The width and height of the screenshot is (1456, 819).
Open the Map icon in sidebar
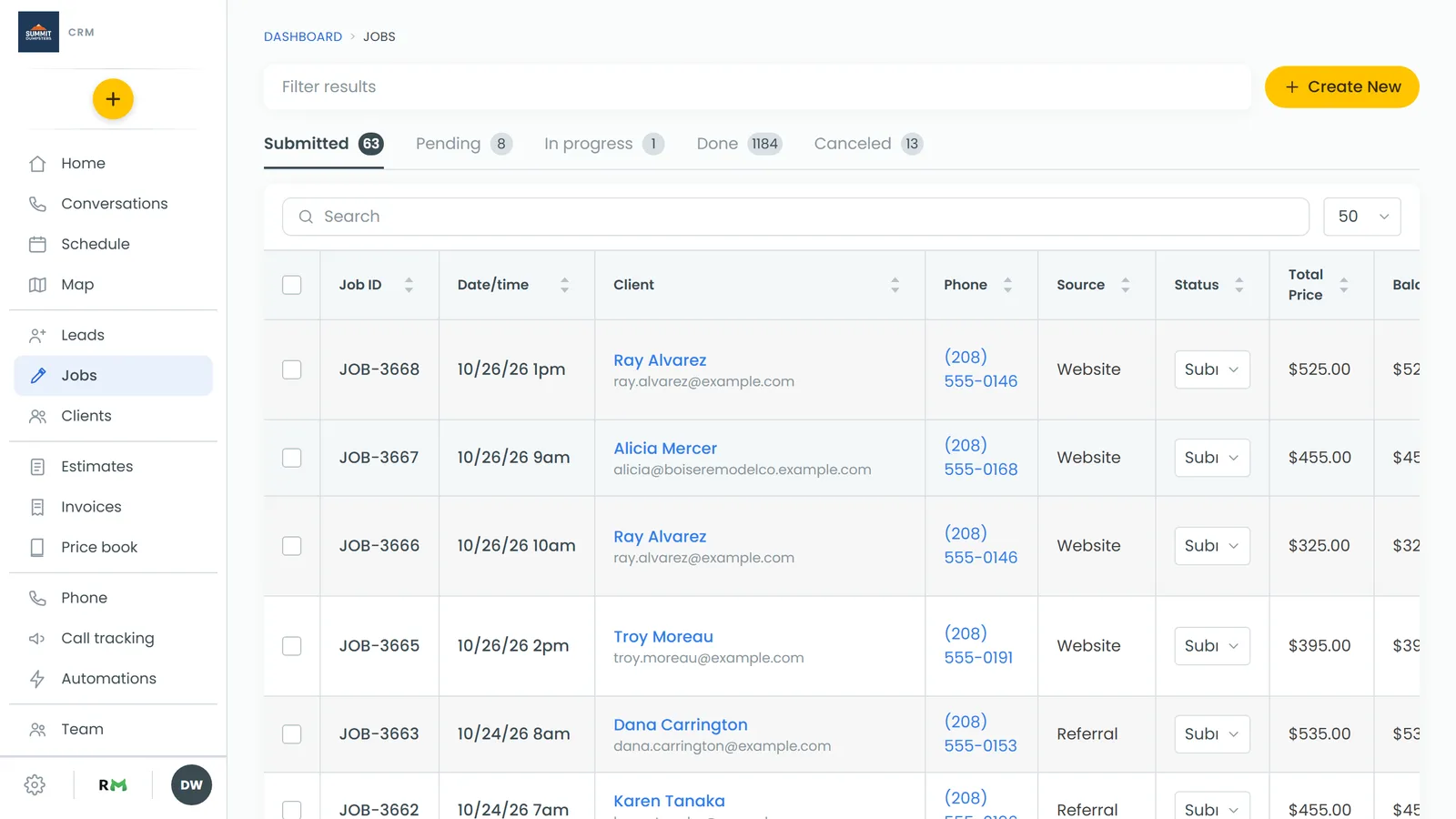[x=37, y=285]
